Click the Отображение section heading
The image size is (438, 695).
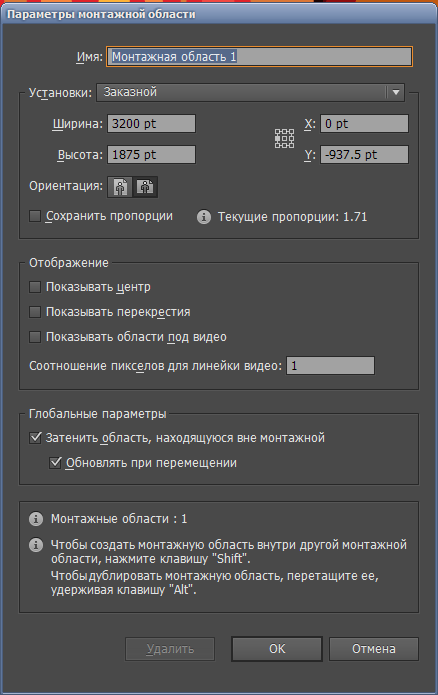pos(69,263)
